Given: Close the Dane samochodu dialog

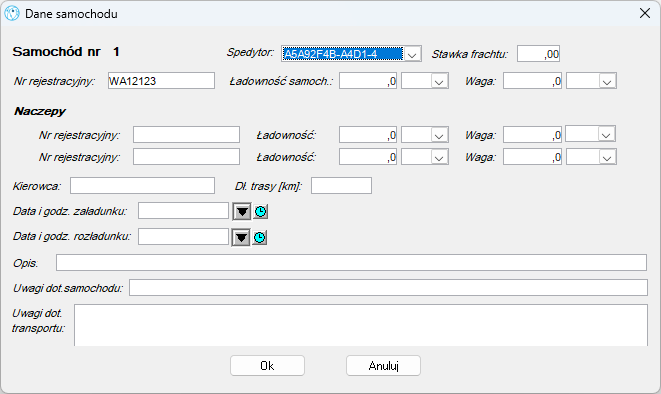Looking at the screenshot, I should [645, 13].
